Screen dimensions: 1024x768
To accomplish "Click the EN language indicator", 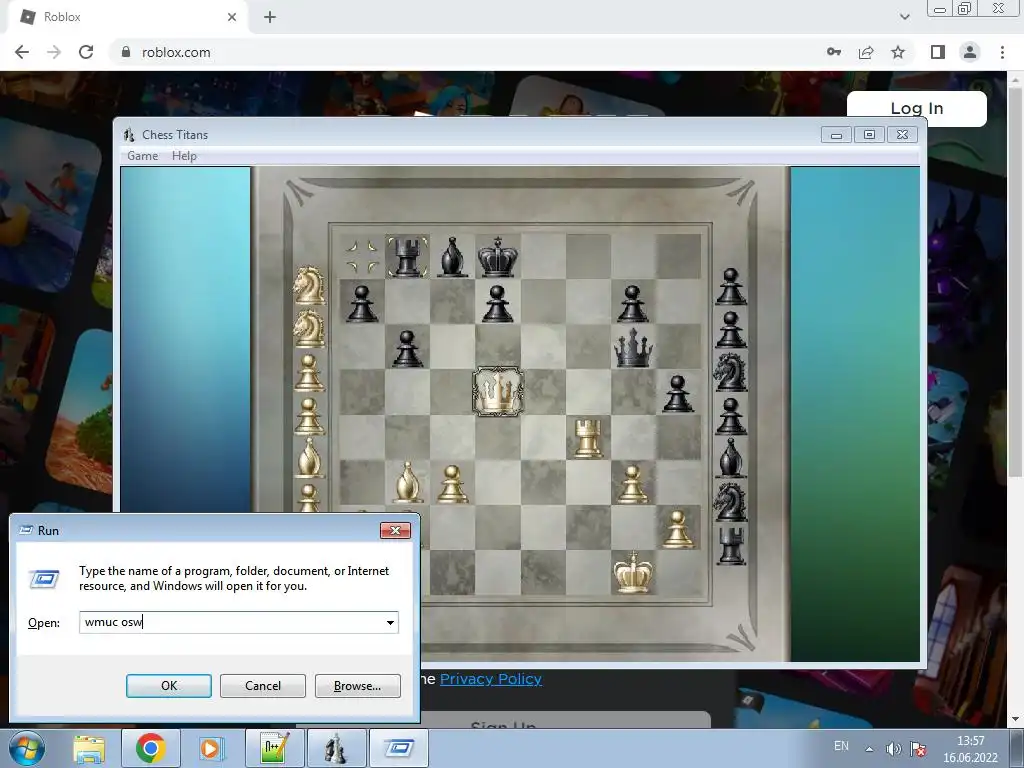I will [841, 746].
